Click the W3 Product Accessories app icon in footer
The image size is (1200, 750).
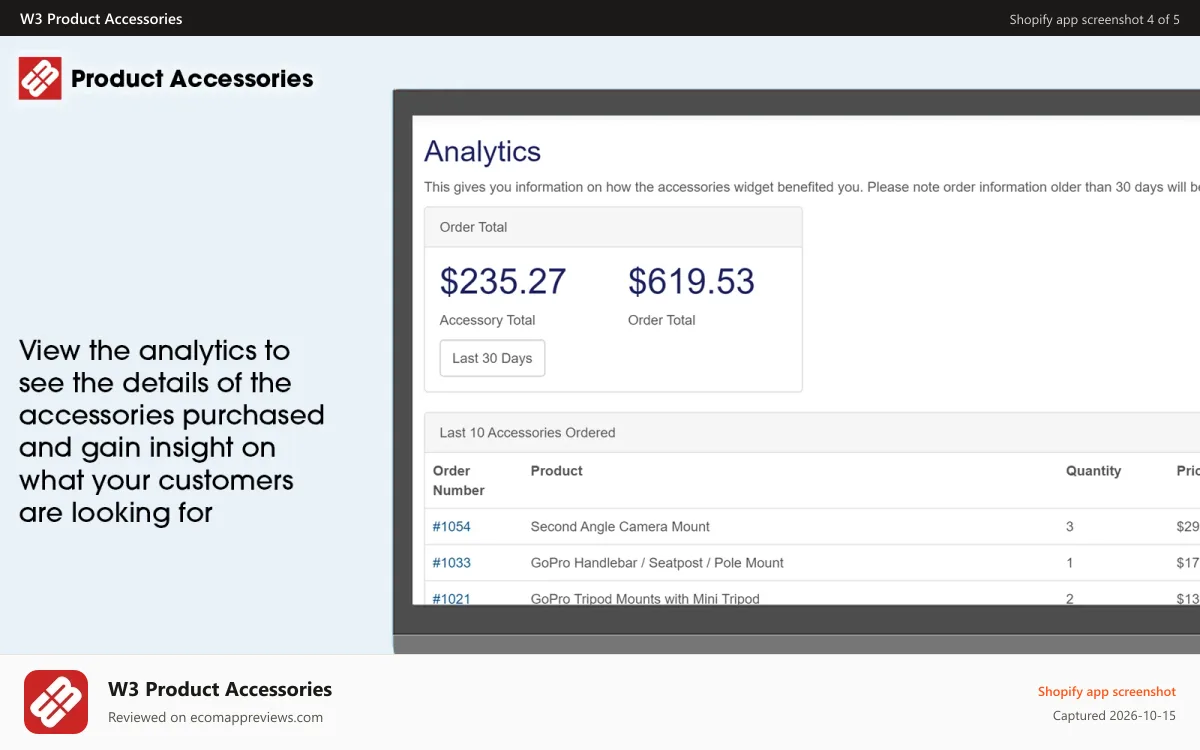point(56,702)
